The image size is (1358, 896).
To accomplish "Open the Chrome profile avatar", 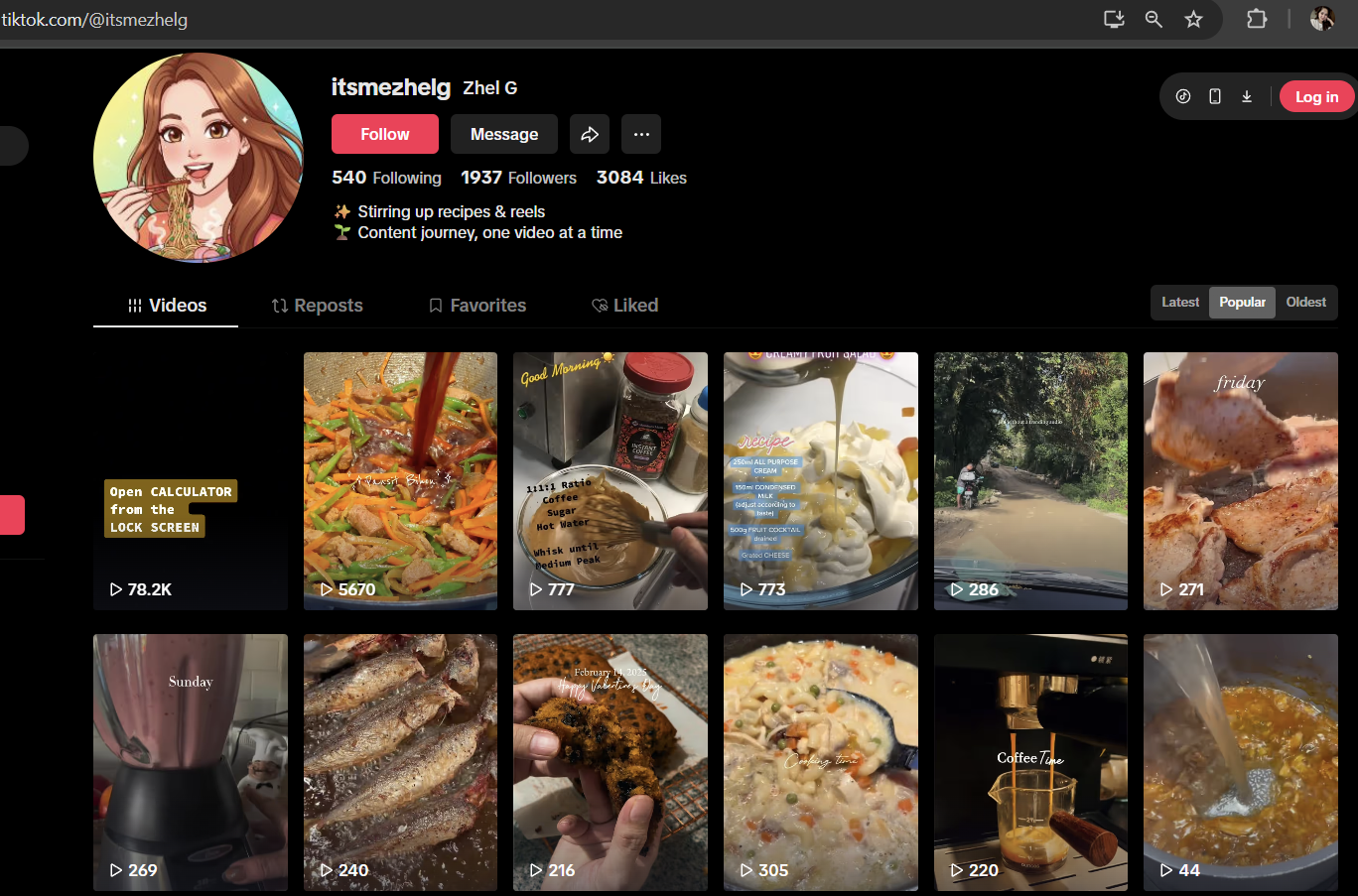I will tap(1322, 19).
